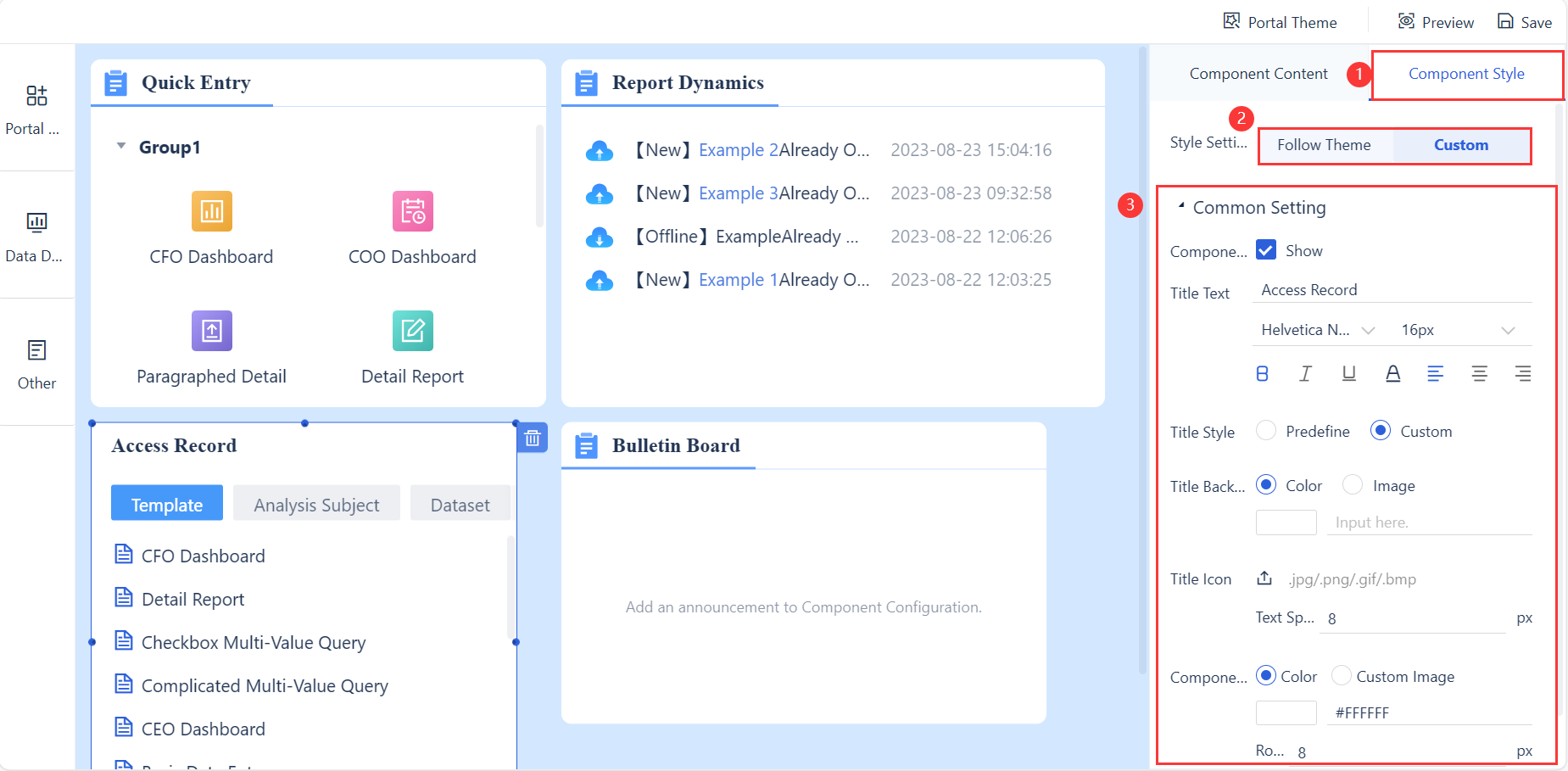Select the Paragraphed Detail icon
The height and width of the screenshot is (771, 1568).
click(x=211, y=331)
